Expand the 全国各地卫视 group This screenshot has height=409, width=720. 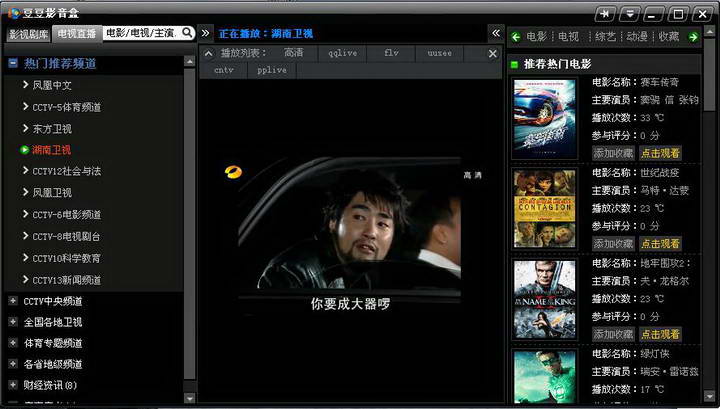tap(12, 322)
